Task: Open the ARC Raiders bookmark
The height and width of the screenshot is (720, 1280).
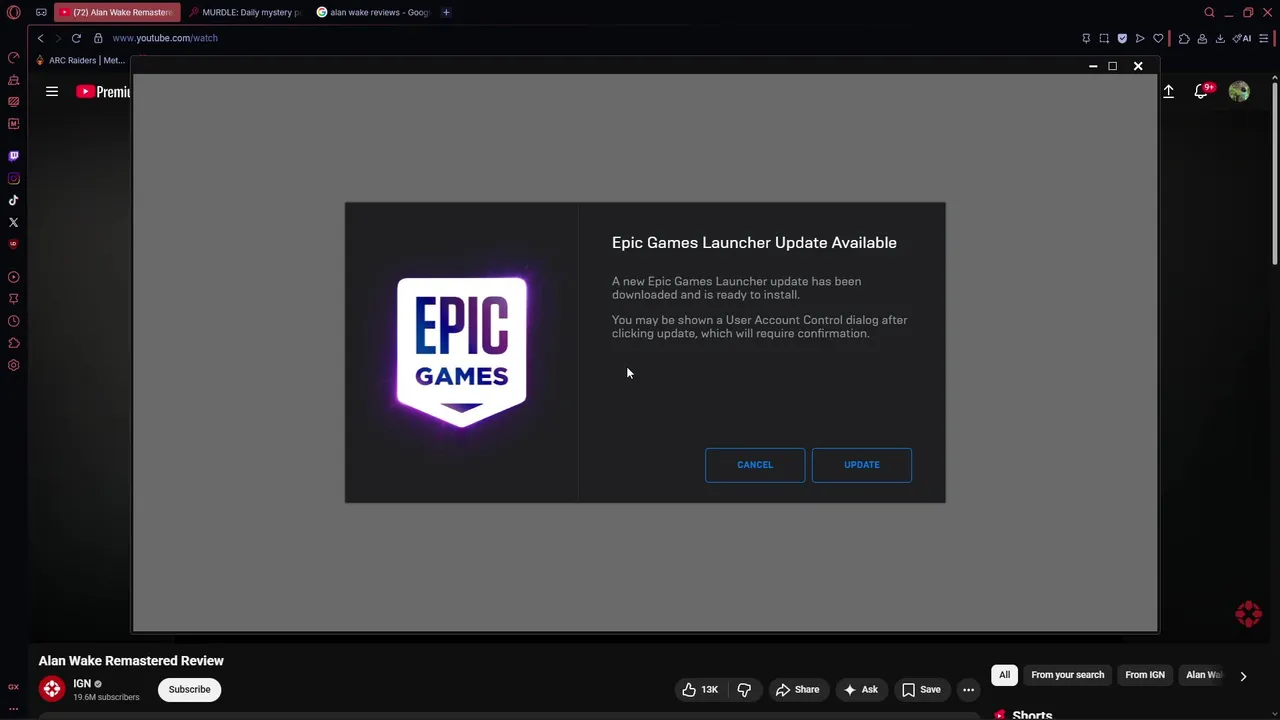Action: click(82, 60)
